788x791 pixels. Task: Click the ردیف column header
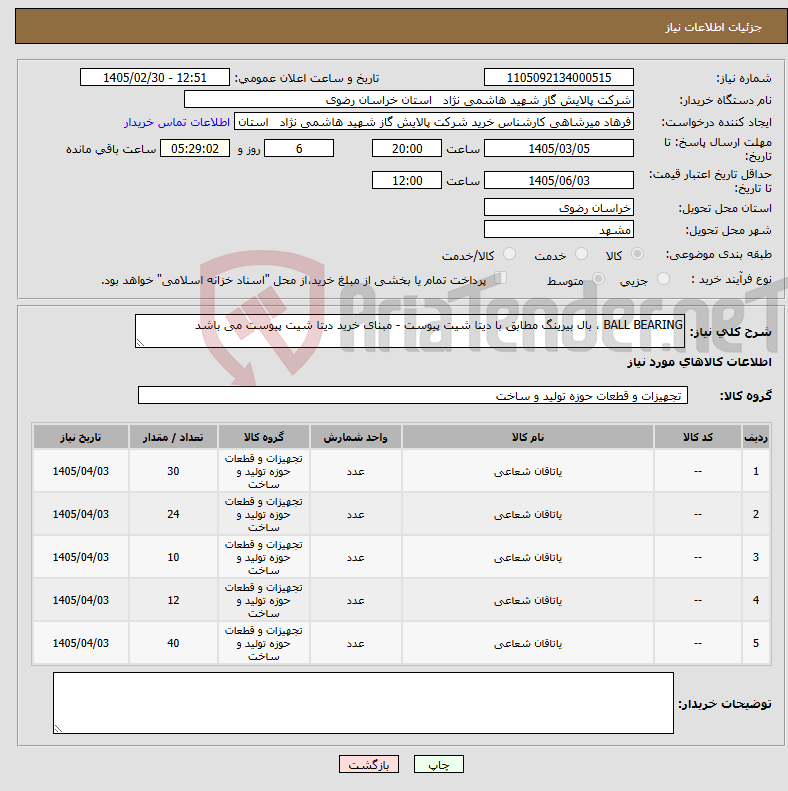(756, 437)
